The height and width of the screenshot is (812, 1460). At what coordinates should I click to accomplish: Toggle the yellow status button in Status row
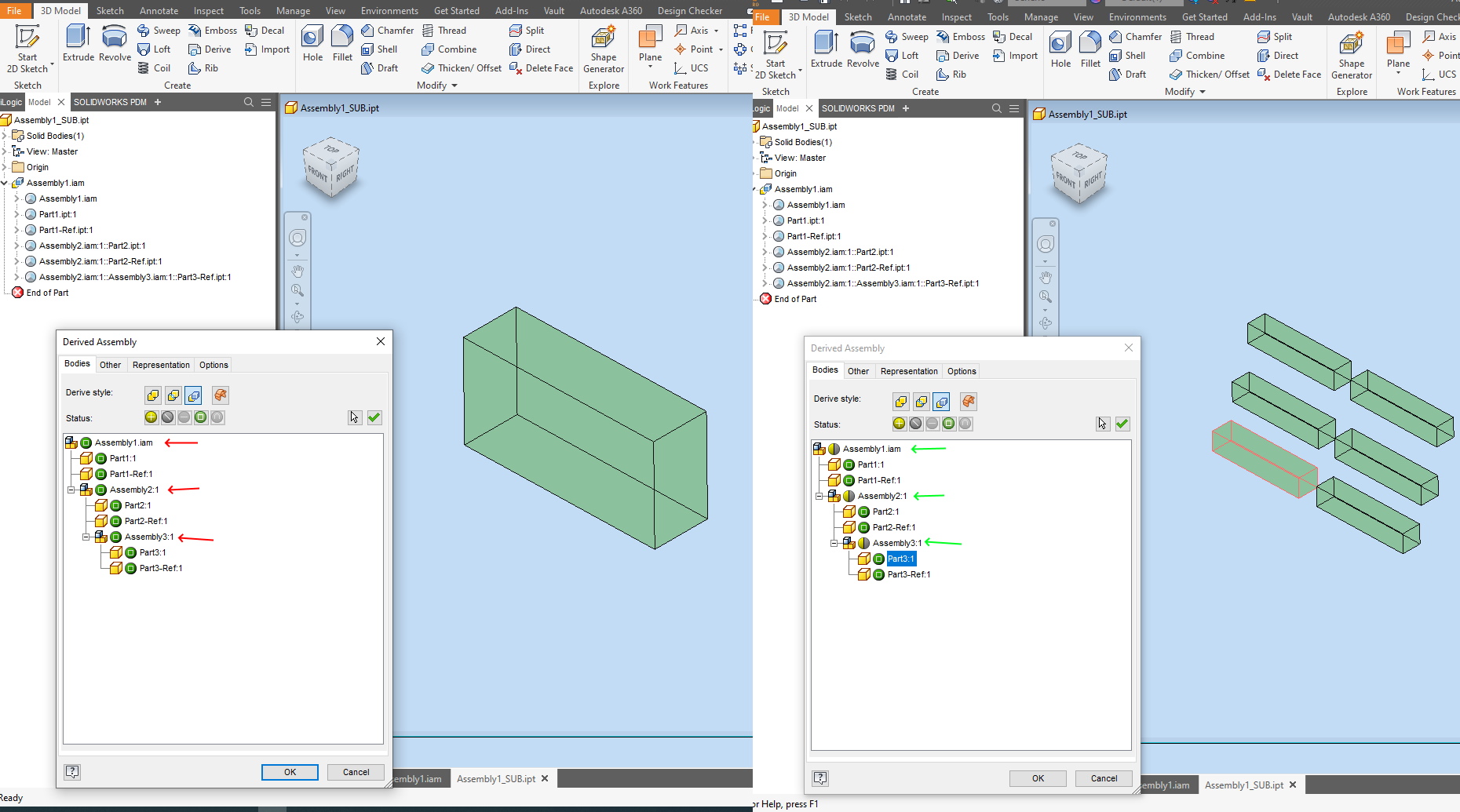tap(151, 417)
